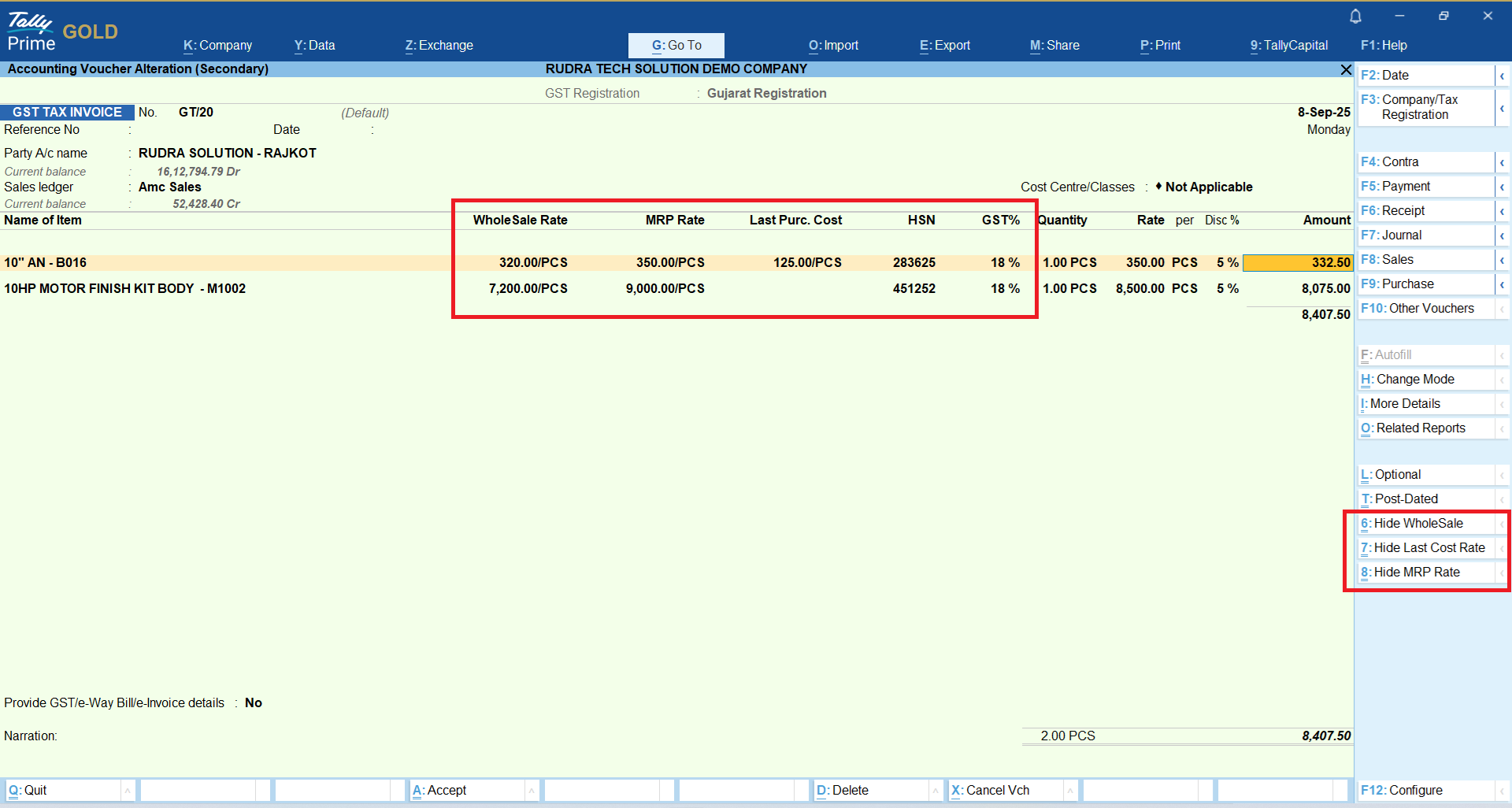The image size is (1512, 808).
Task: Select the highlighted amount field 332.50
Action: coord(1297,262)
